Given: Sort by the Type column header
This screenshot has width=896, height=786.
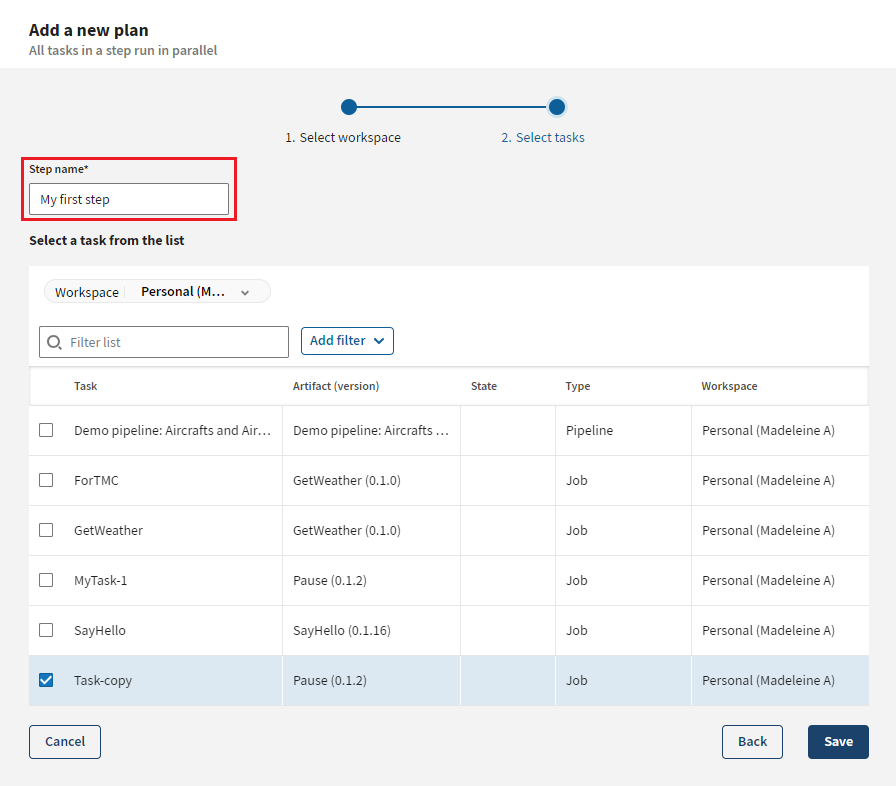Looking at the screenshot, I should 578,386.
